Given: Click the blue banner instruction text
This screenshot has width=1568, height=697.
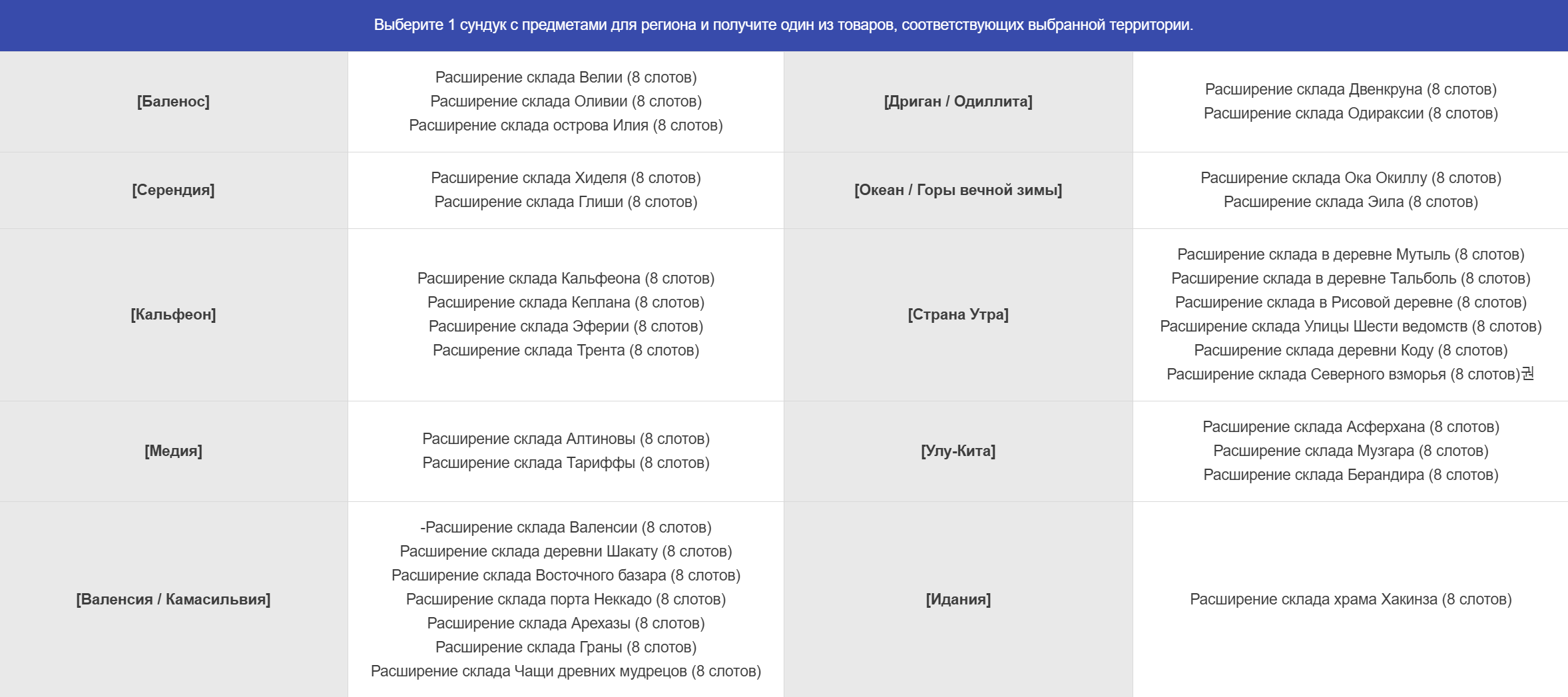Looking at the screenshot, I should [784, 25].
